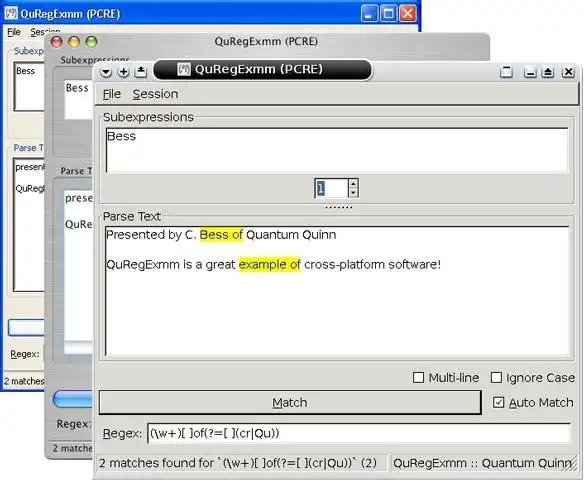The height and width of the screenshot is (480, 584).
Task: Click the plus sticky icon in front title bar
Action: point(123,71)
